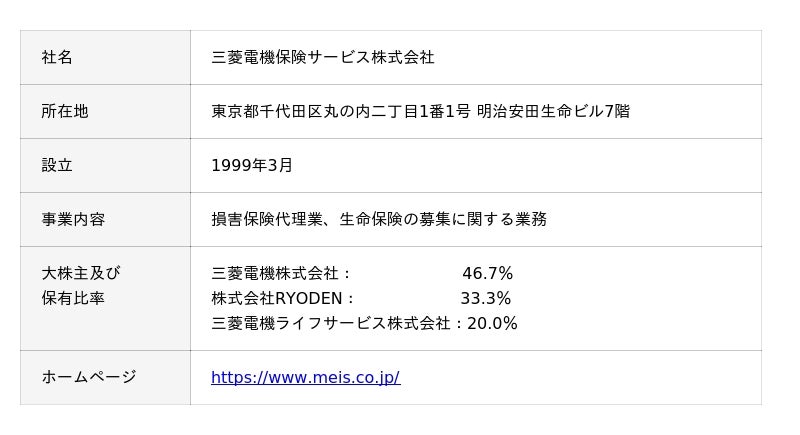Click the 1999年3月 establishment date
Screen dimensions: 800x435
pos(252,165)
